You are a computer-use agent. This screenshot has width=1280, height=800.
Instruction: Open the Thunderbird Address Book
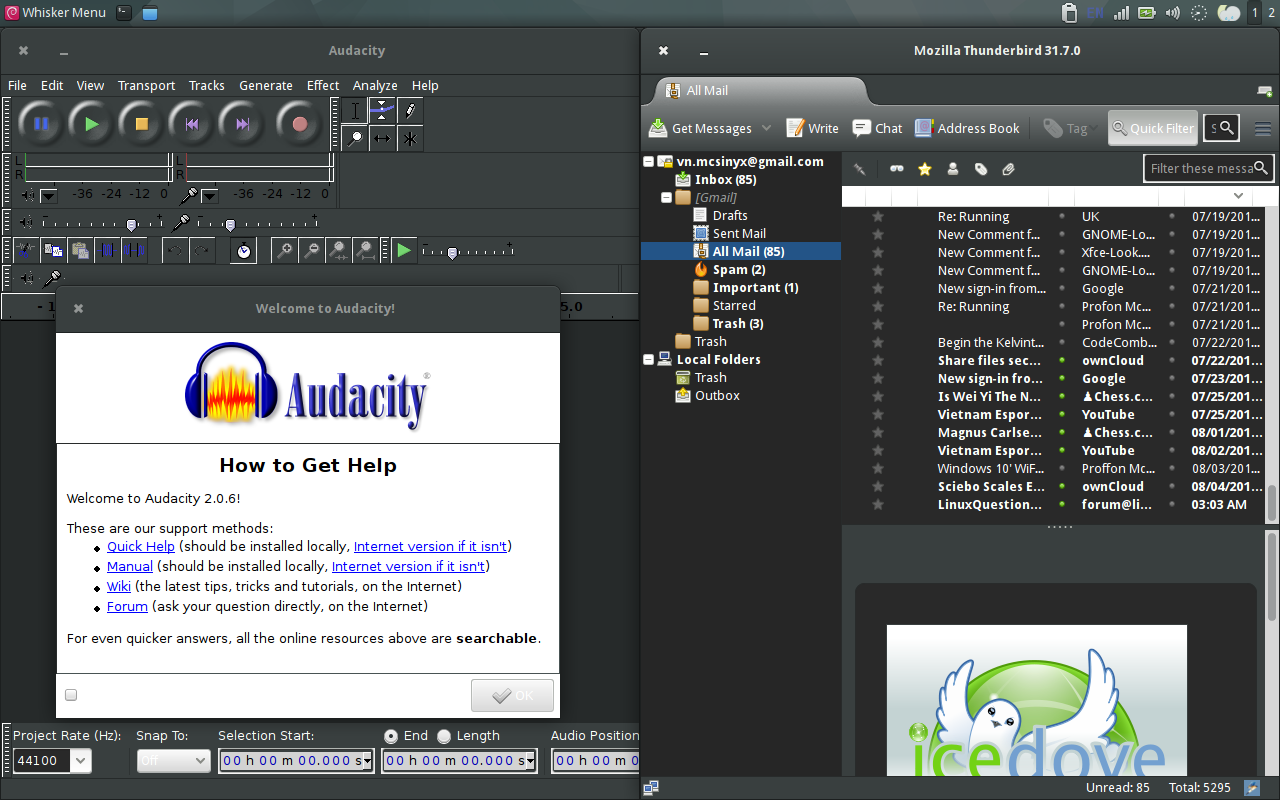pyautogui.click(x=967, y=128)
